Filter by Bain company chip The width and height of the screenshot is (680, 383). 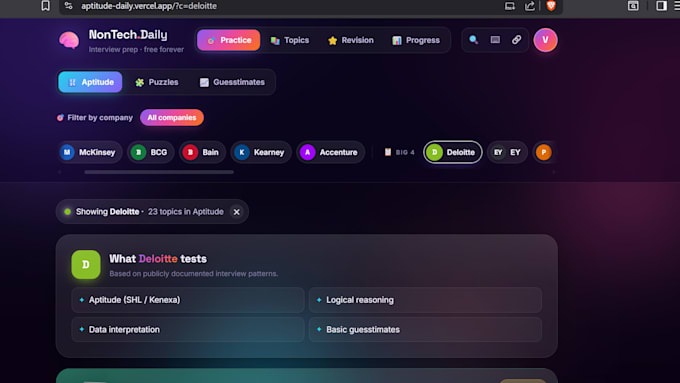tap(202, 152)
